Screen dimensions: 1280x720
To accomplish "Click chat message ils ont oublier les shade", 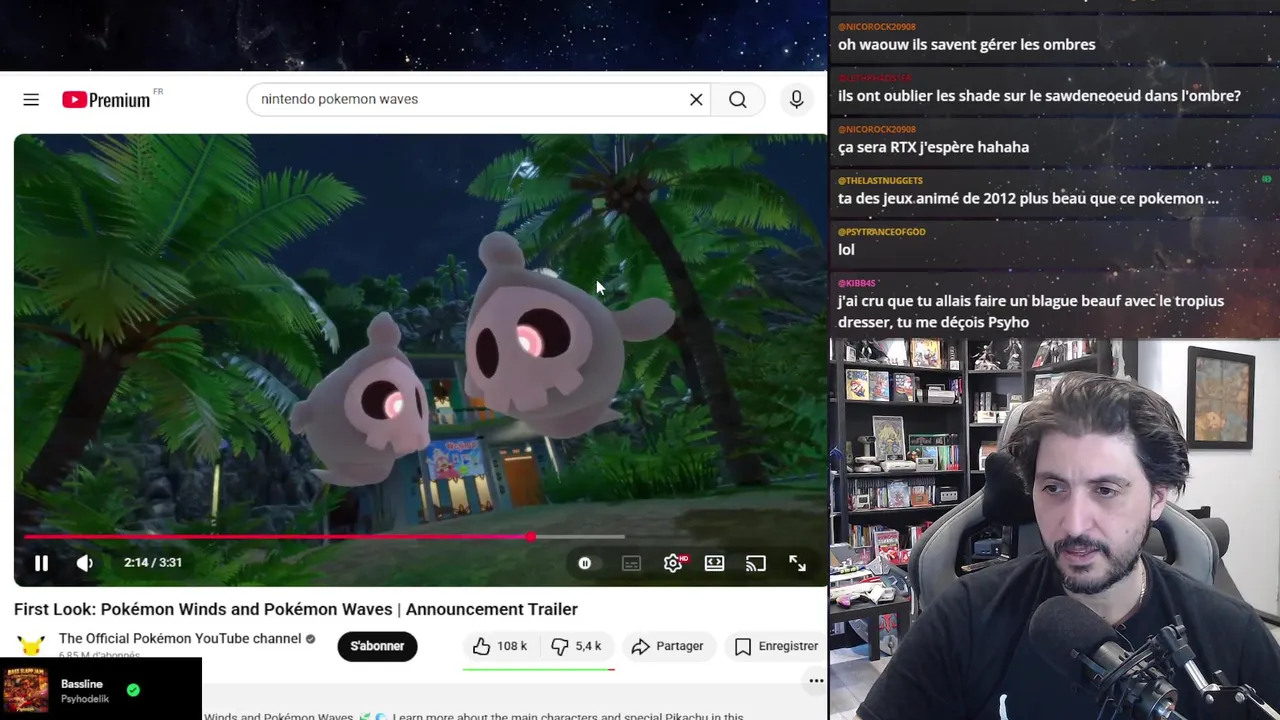I will tap(1039, 96).
